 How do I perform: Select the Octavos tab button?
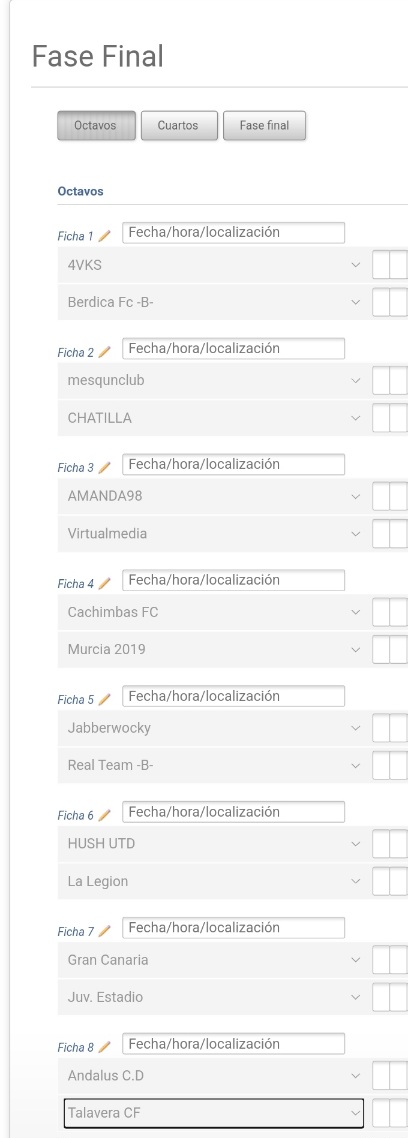97,126
